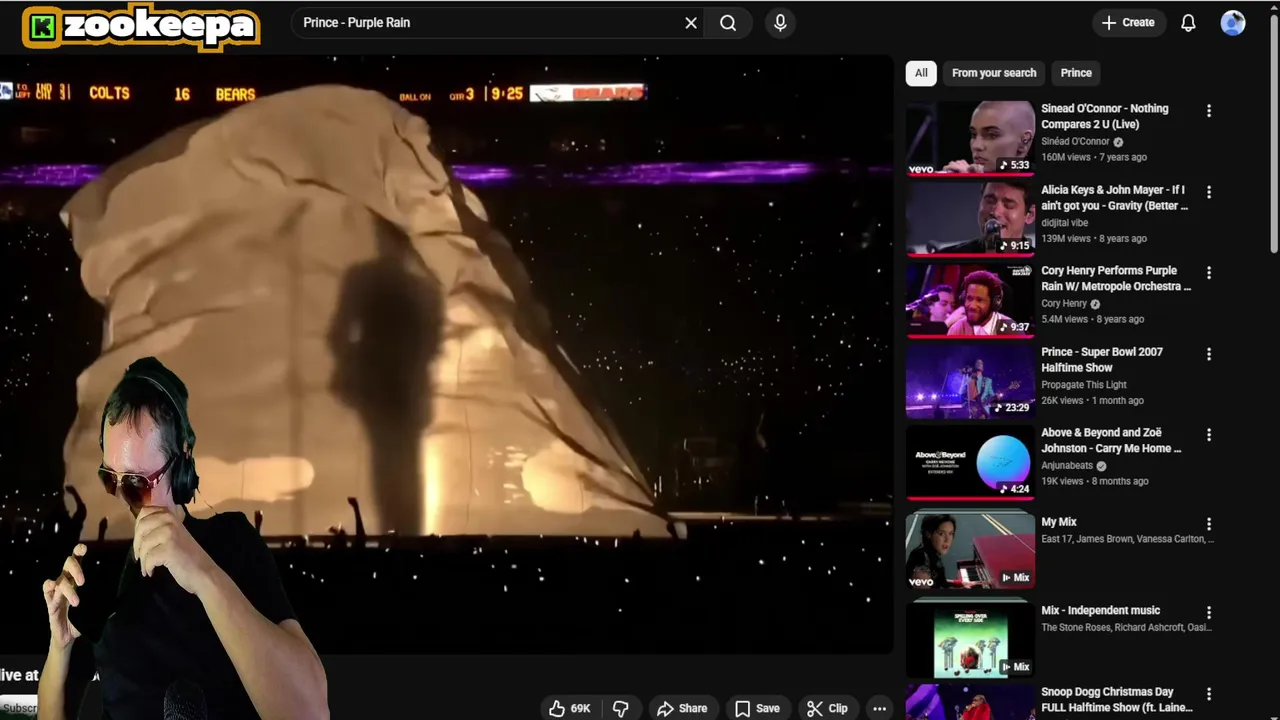The width and height of the screenshot is (1280, 720).
Task: Open options menu for Super Bowl 2007 Halftime Show
Action: click(1209, 354)
